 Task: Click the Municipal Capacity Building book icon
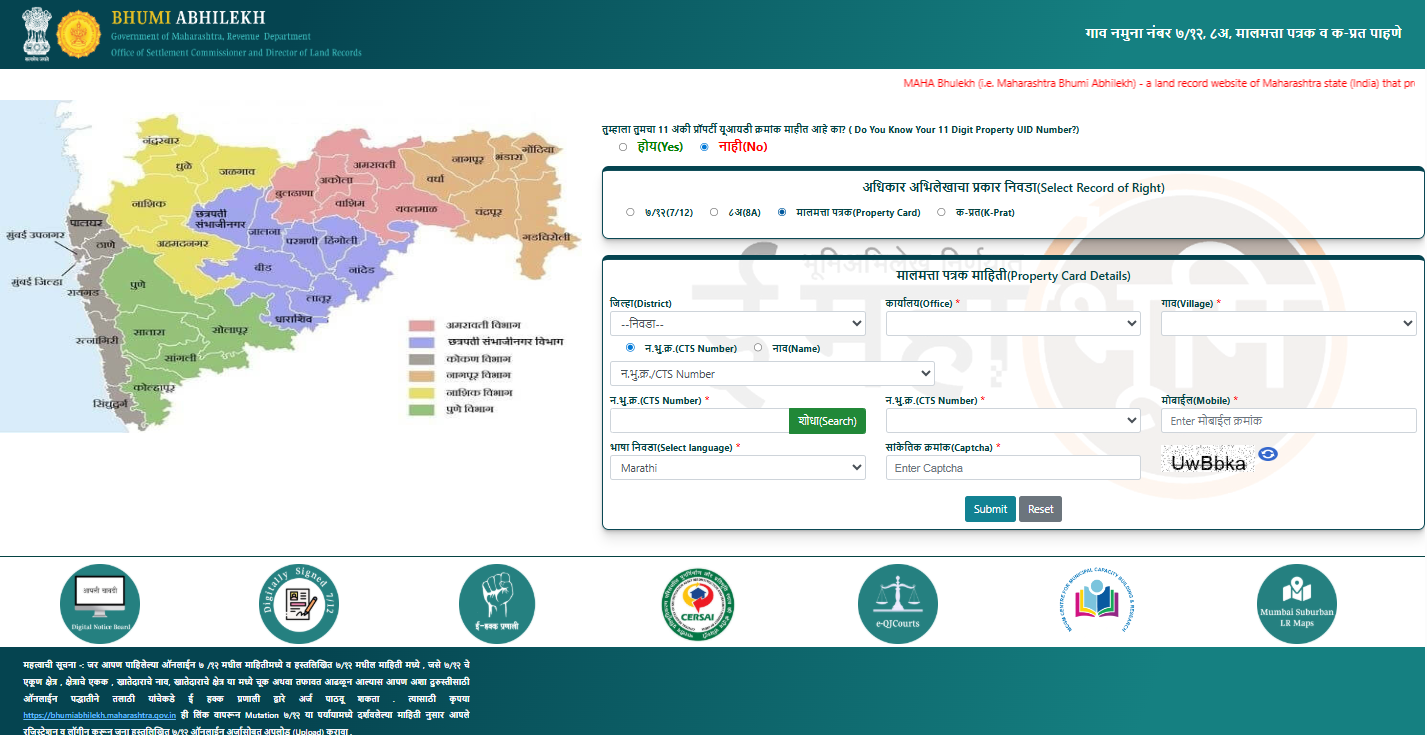pyautogui.click(x=1097, y=604)
